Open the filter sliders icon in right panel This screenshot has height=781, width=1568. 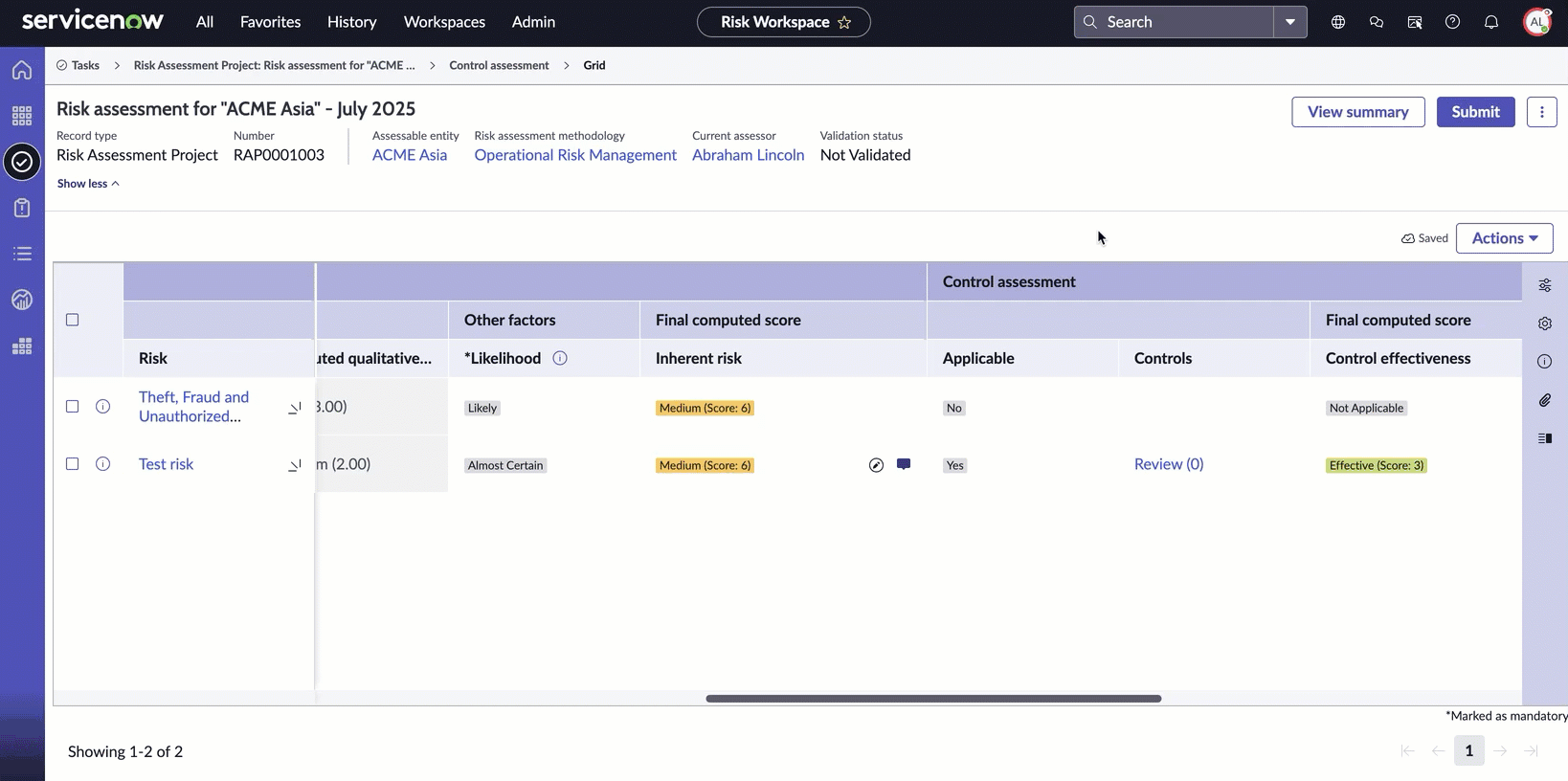click(x=1545, y=285)
